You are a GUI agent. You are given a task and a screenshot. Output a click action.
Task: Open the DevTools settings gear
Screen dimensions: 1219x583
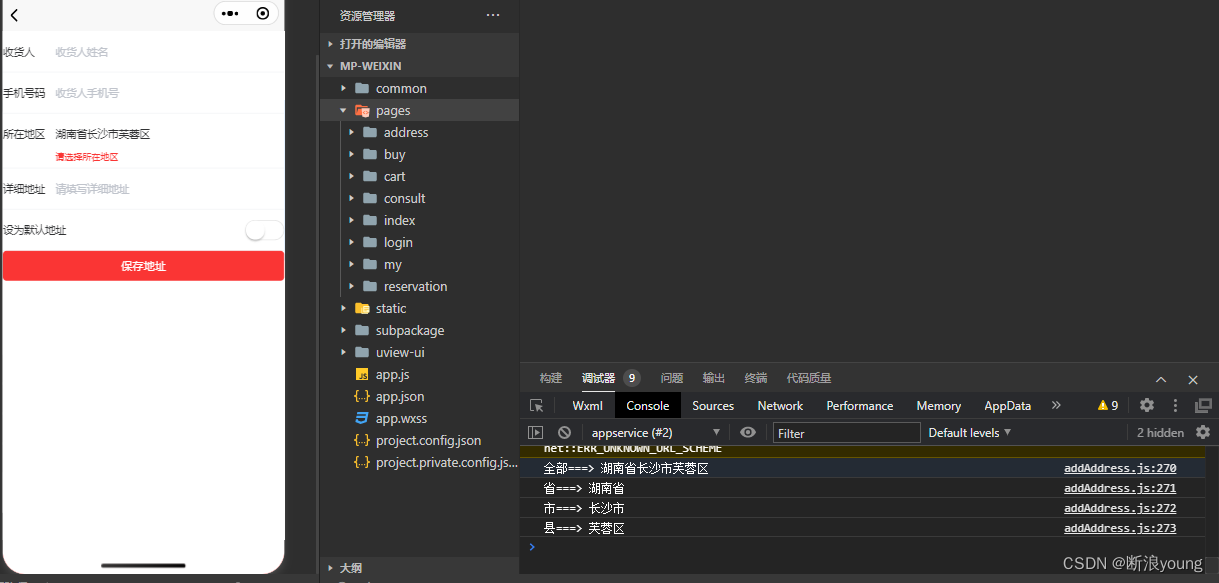click(x=1146, y=405)
